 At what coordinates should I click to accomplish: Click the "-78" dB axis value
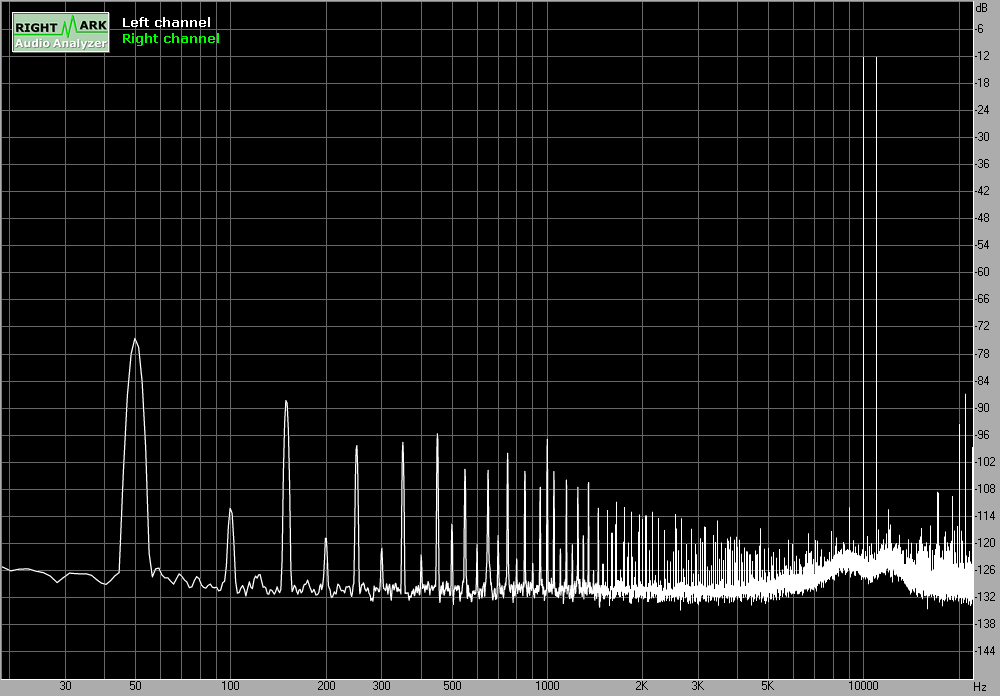982,353
